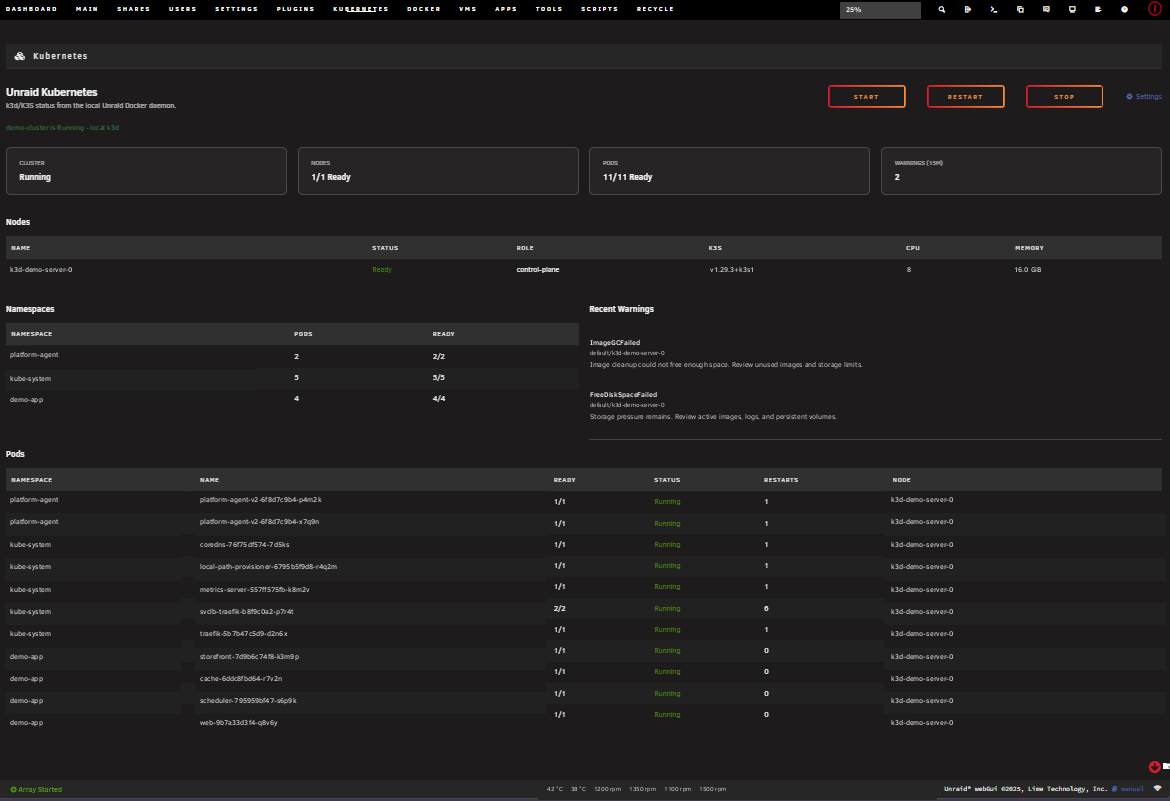Select the storefront pod name
Viewport: 1170px width, 801px height.
(249, 657)
